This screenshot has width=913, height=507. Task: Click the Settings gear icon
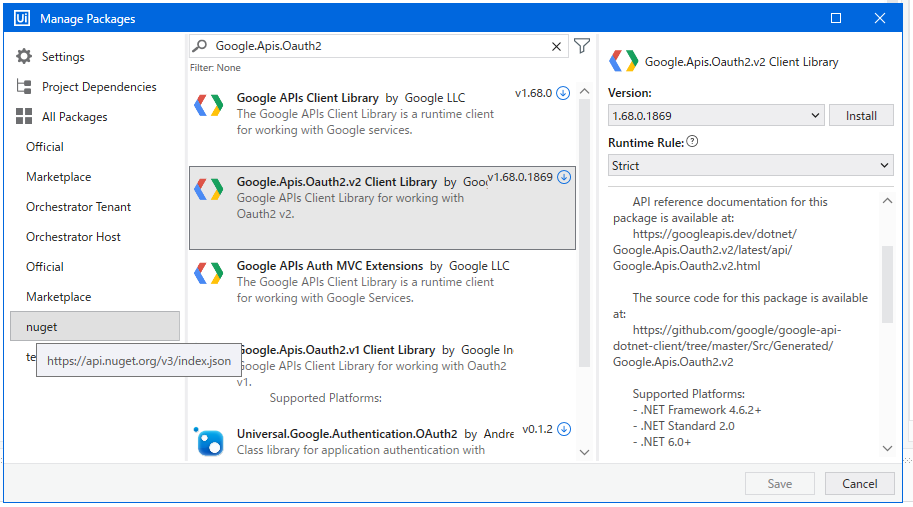point(24,57)
